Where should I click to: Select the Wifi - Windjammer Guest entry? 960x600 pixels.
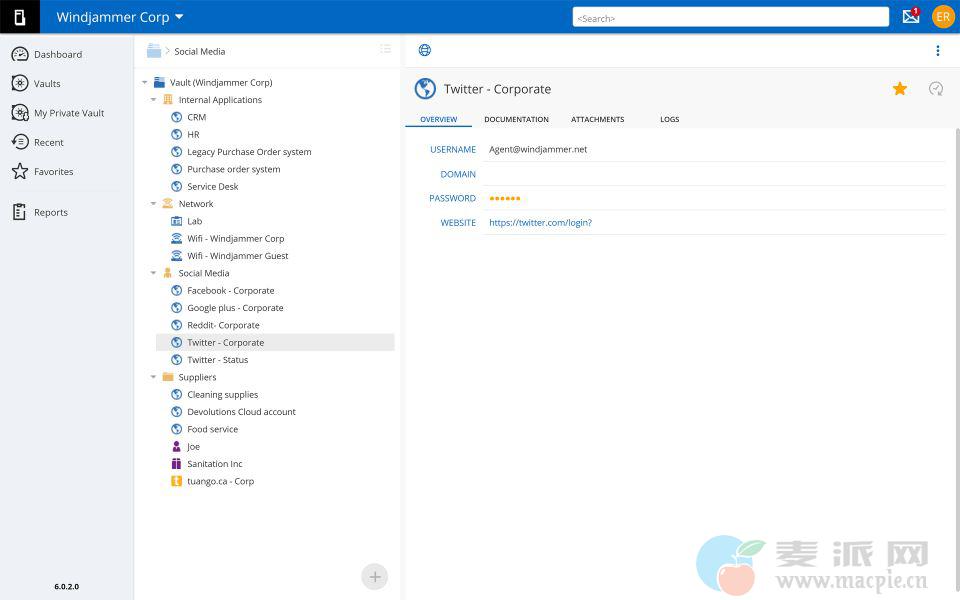[237, 256]
